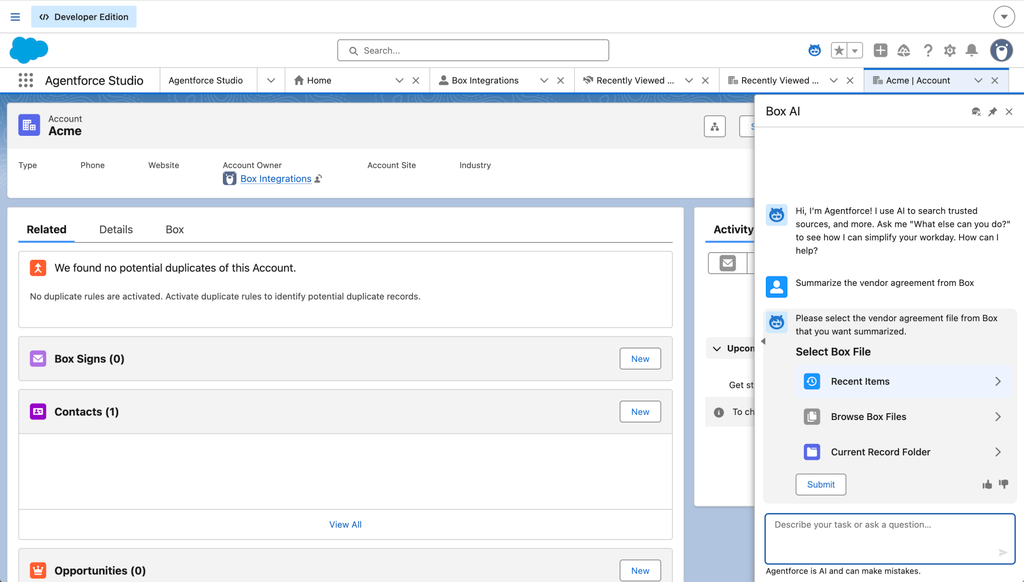Open the favorites list dropdown arrow
This screenshot has height=582, width=1024.
point(855,50)
